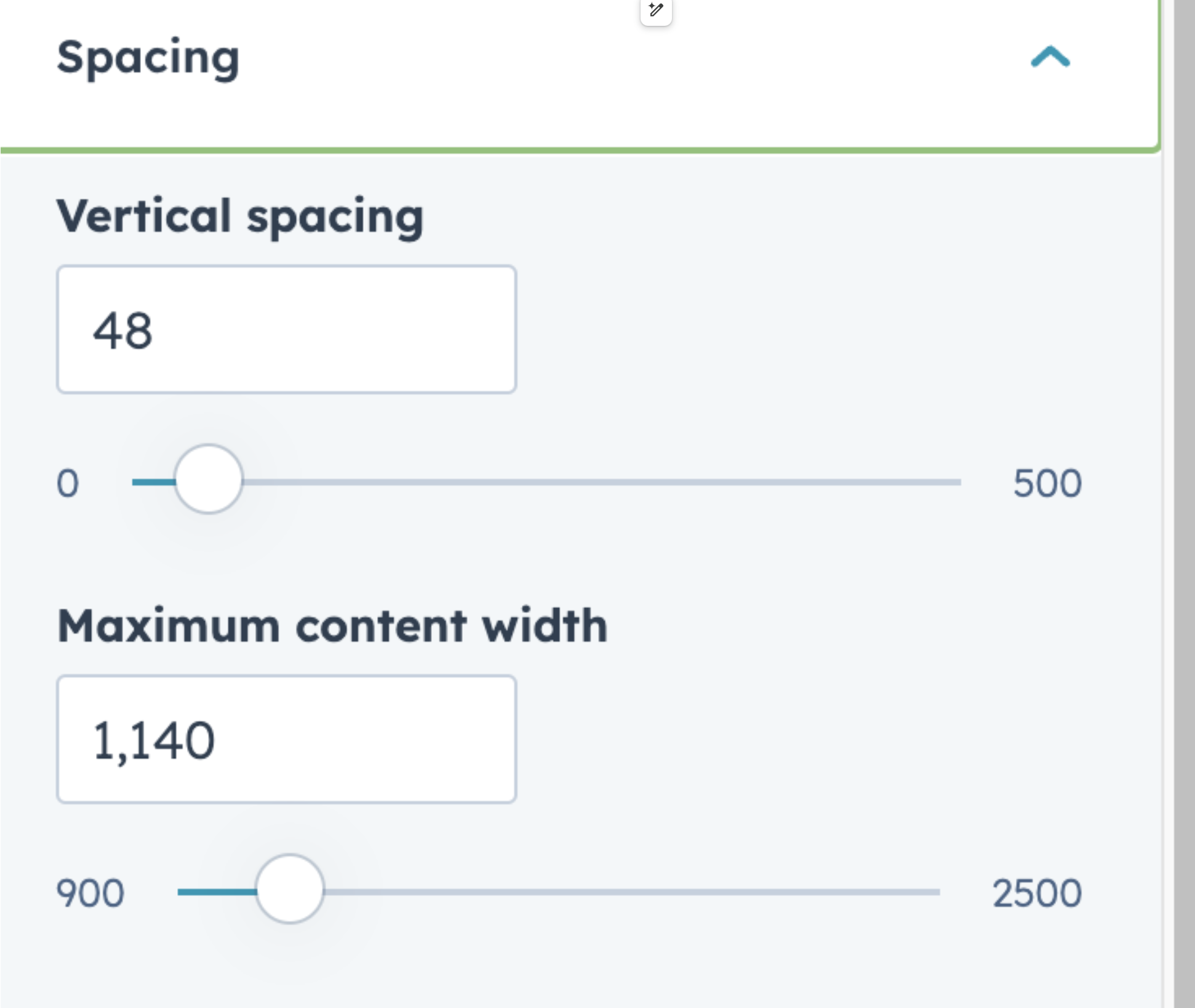
Task: Click the filled blue content width track
Action: (x=216, y=892)
